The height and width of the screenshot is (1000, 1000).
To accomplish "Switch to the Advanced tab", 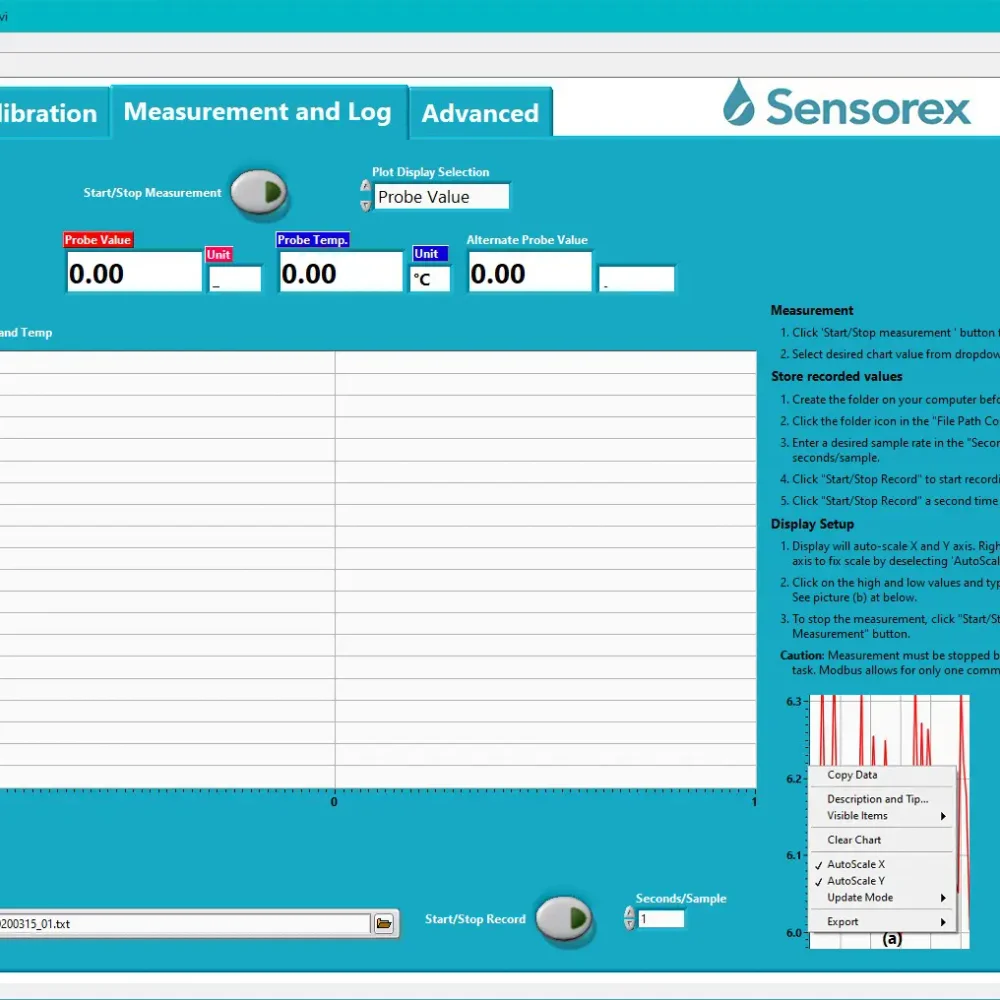I will [480, 113].
